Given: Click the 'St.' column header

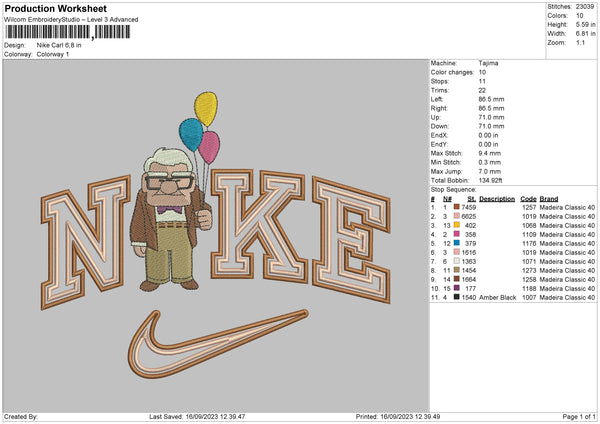Looking at the screenshot, I should [x=471, y=199].
